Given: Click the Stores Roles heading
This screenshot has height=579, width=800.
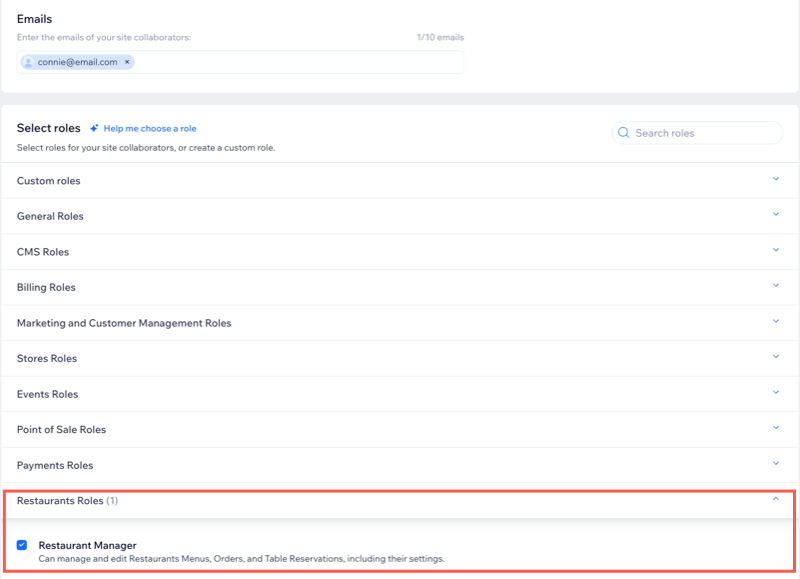Looking at the screenshot, I should click(47, 359).
